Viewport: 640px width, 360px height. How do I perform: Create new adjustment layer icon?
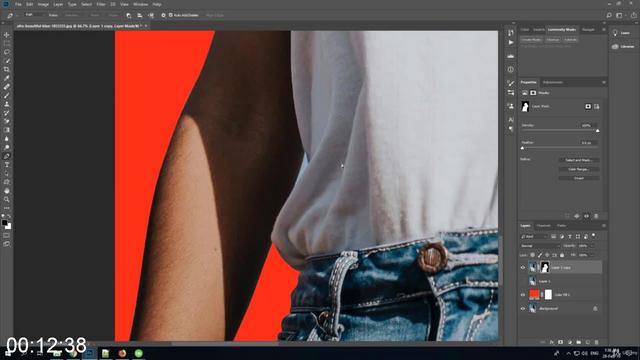pyautogui.click(x=570, y=342)
